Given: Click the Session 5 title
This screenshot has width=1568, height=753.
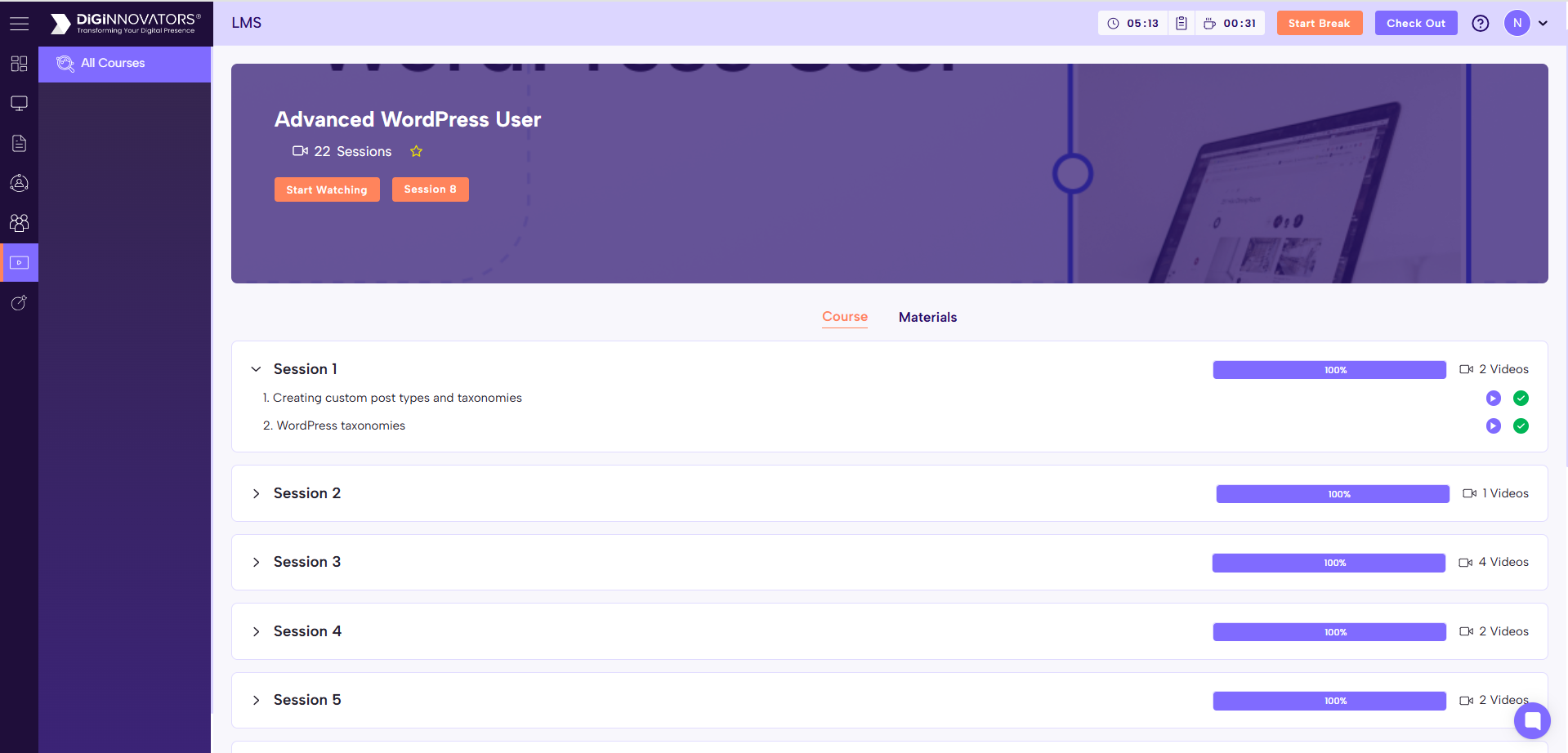Looking at the screenshot, I should tap(307, 700).
